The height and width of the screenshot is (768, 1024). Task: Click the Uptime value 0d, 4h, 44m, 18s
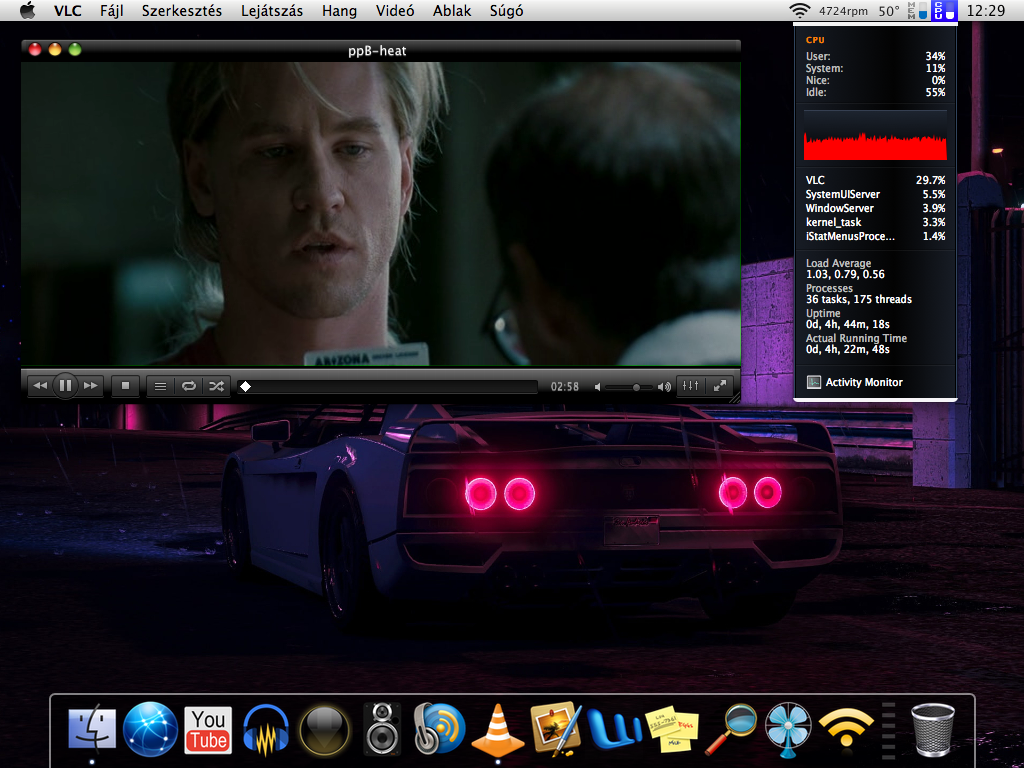(848, 324)
